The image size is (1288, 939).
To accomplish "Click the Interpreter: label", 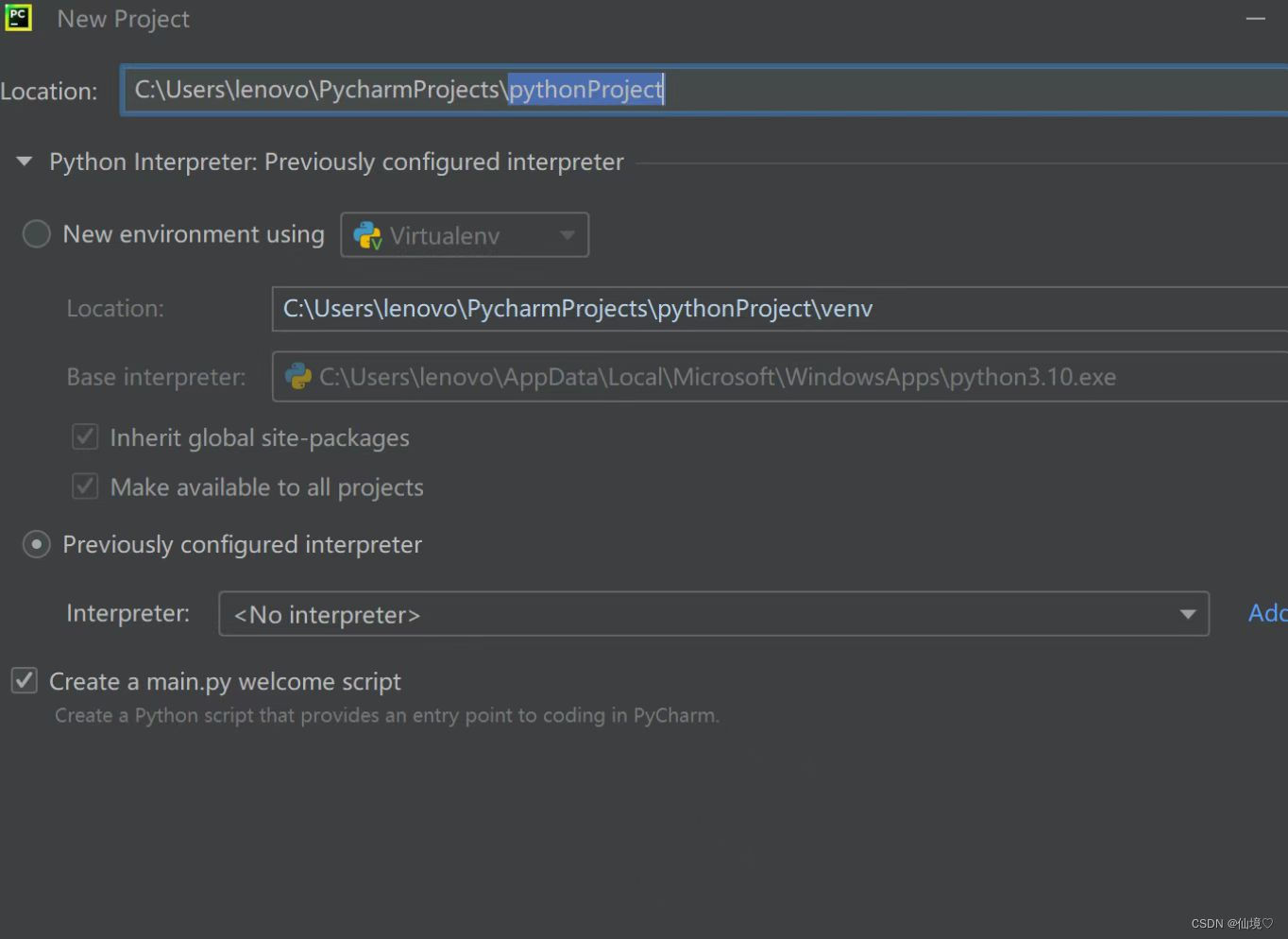I will coord(127,613).
